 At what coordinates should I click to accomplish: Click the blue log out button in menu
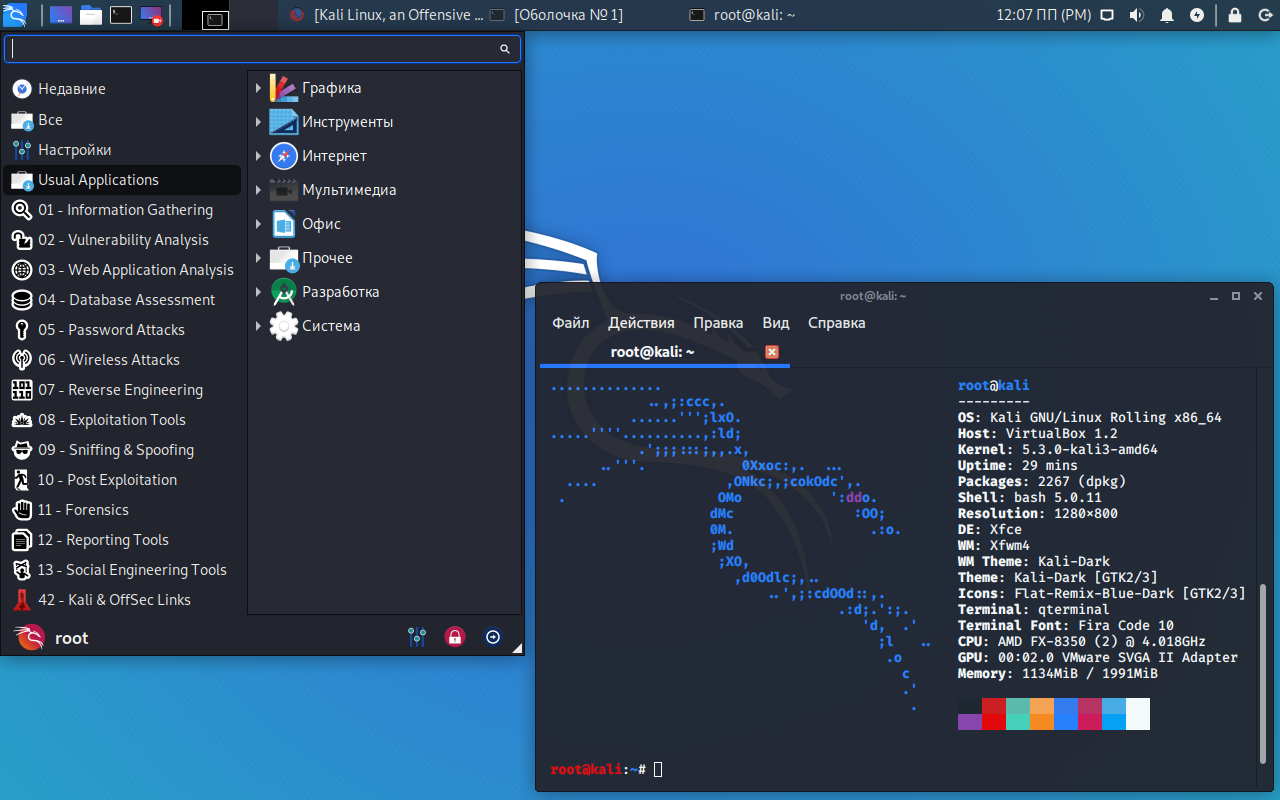pyautogui.click(x=493, y=637)
